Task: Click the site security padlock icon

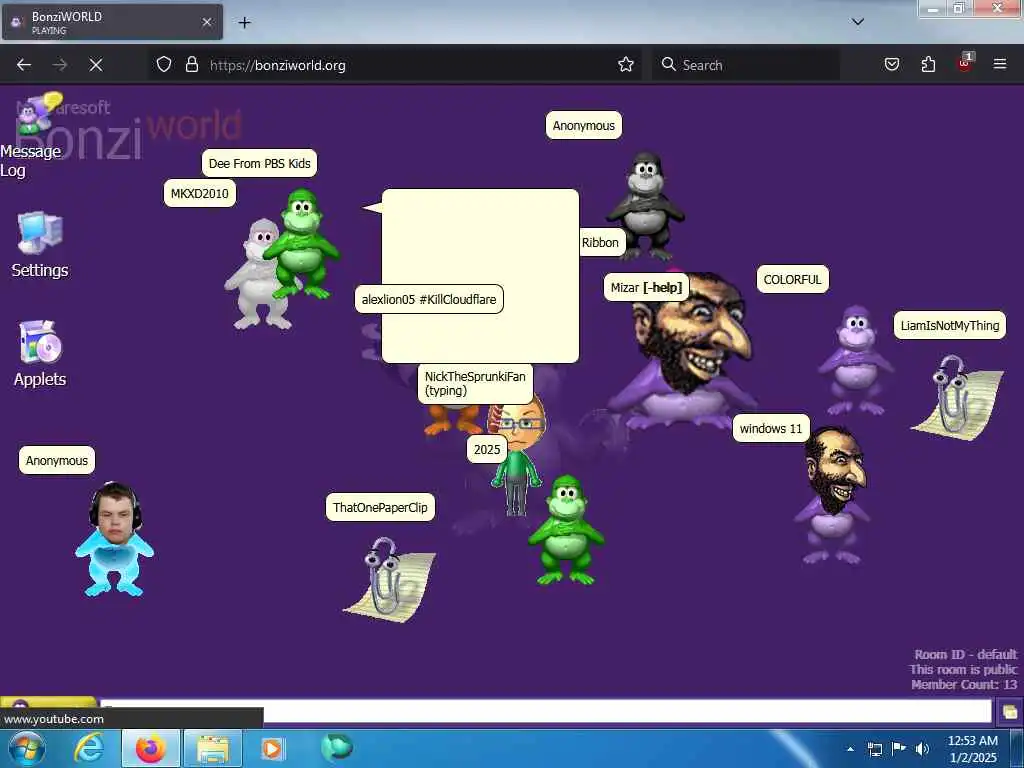Action: pyautogui.click(x=191, y=65)
